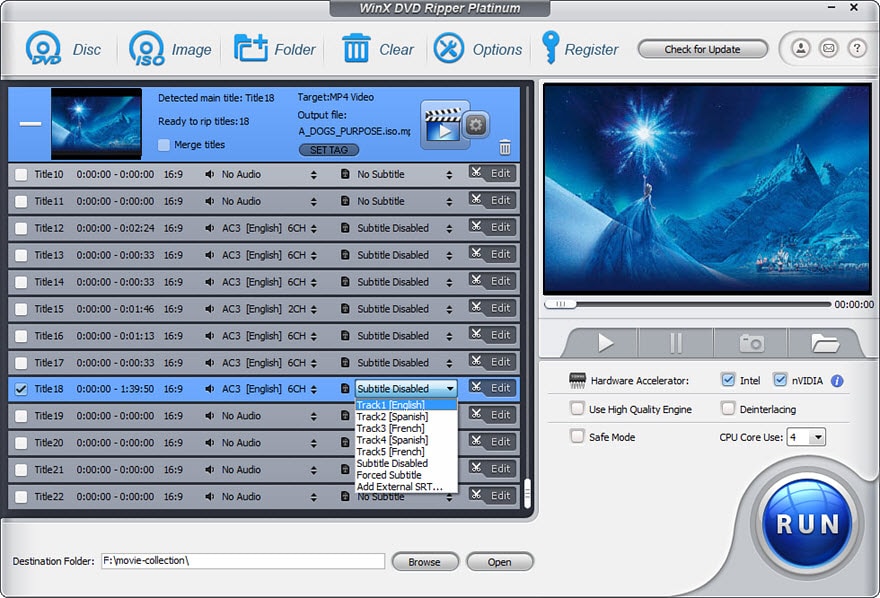
Task: Click the Clear toolbar icon
Action: click(x=357, y=47)
